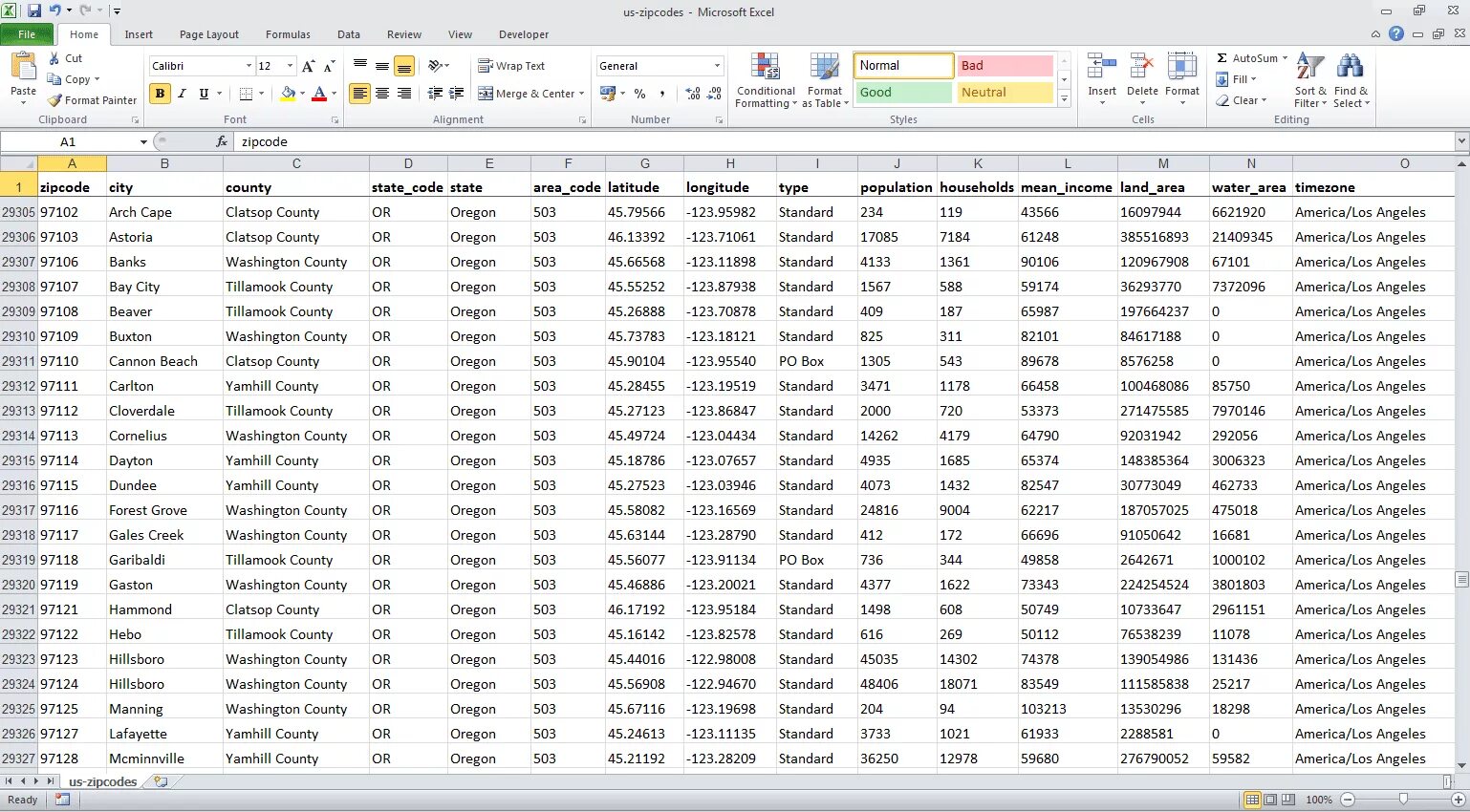Apply the Good cell style

point(903,93)
